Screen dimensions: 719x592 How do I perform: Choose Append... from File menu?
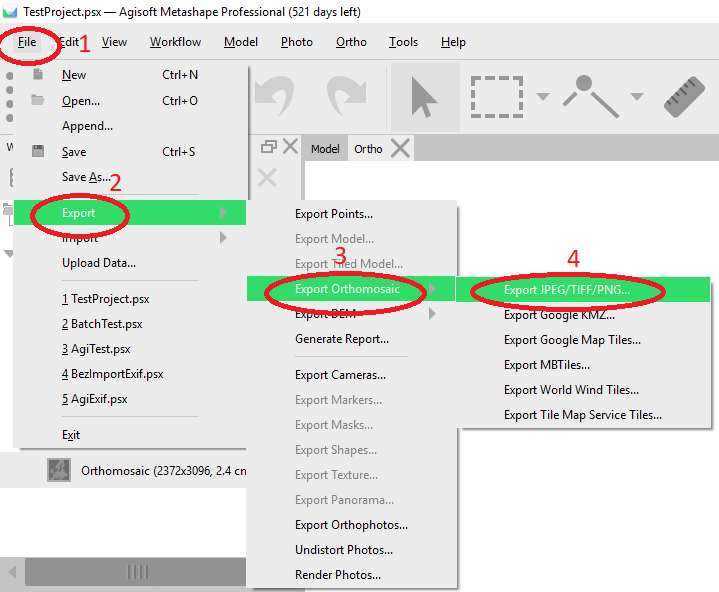pos(130,126)
